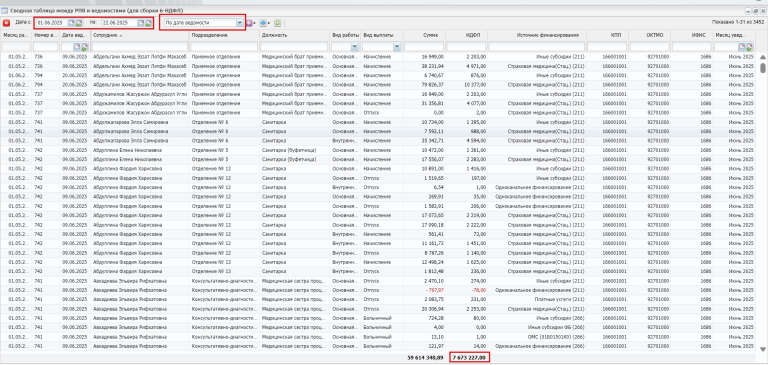Open calendar icon in Дата вед. filter
The width and height of the screenshot is (768, 365).
[77, 47]
